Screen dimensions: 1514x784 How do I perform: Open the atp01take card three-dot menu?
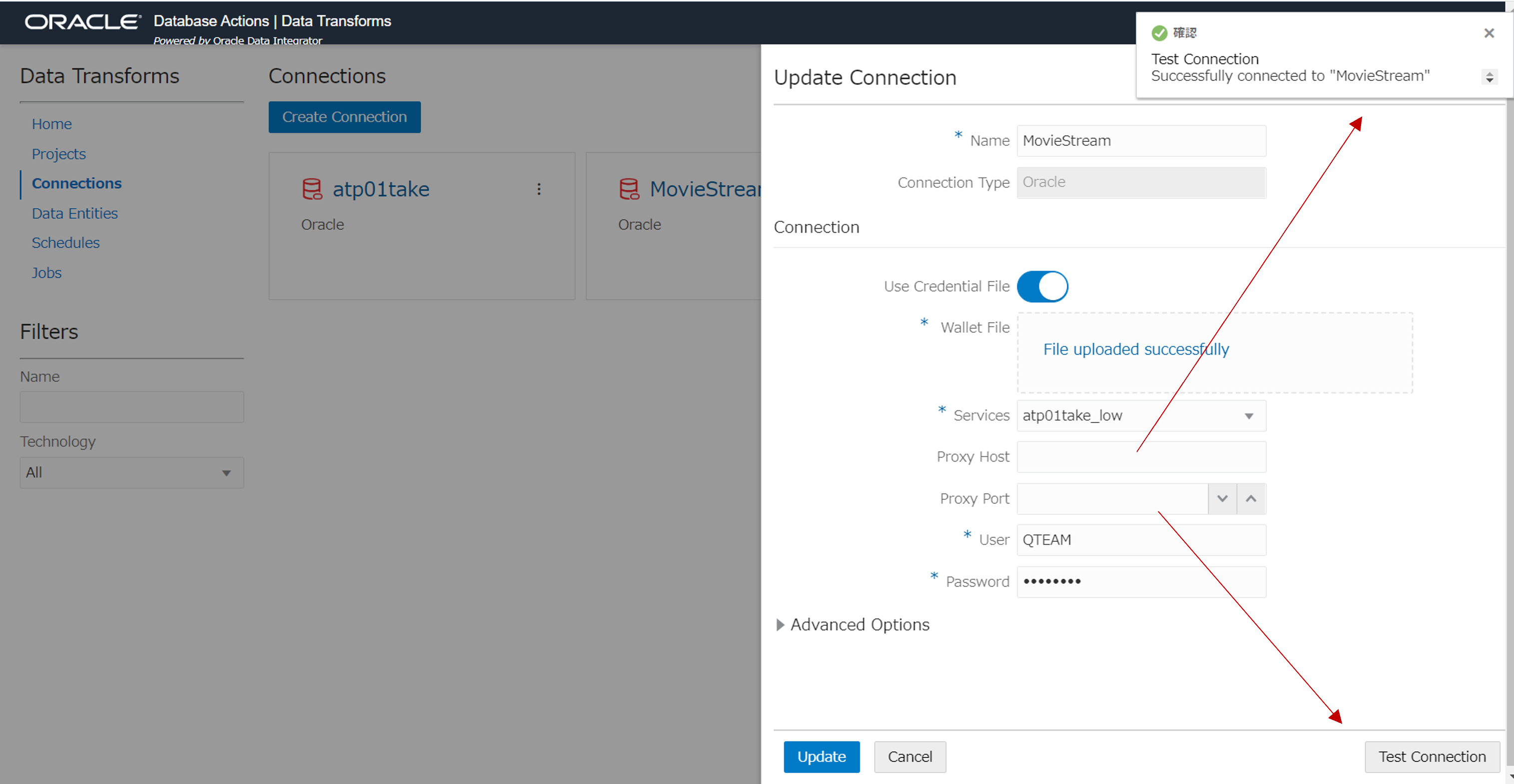(538, 189)
